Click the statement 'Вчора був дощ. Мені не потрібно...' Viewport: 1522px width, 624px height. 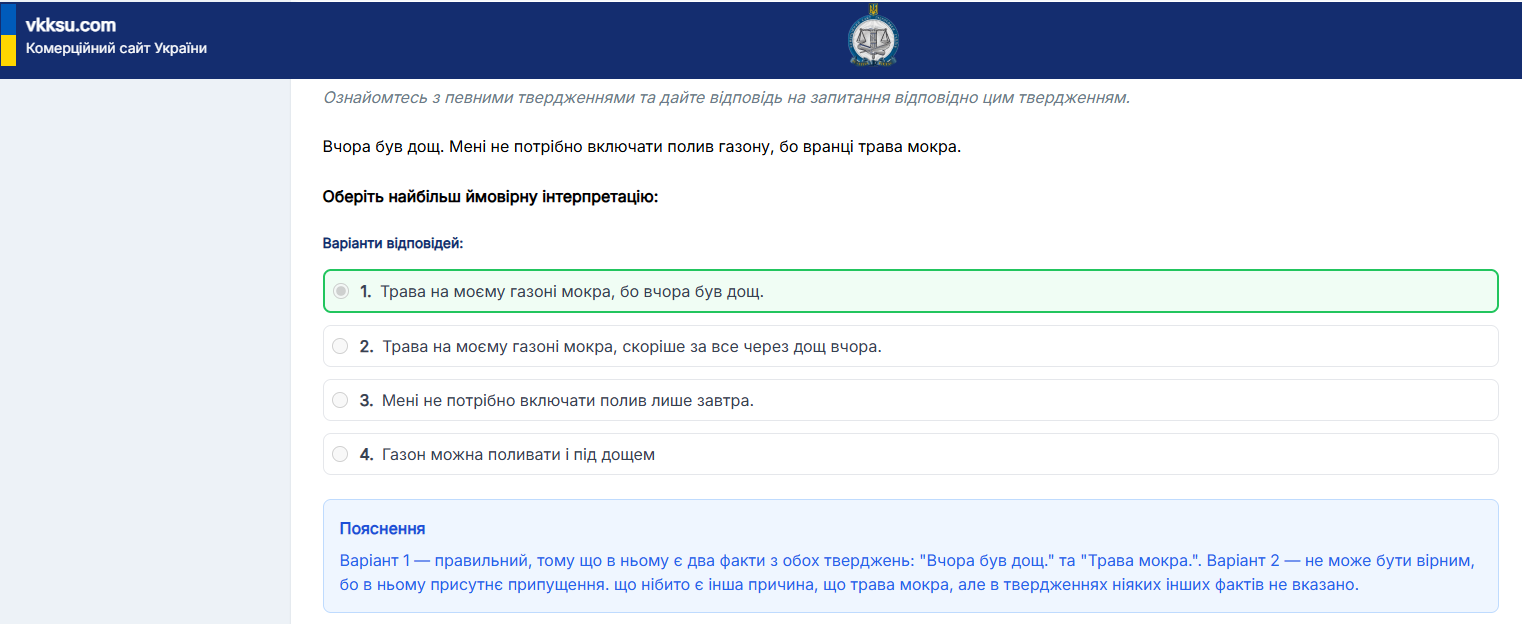641,147
